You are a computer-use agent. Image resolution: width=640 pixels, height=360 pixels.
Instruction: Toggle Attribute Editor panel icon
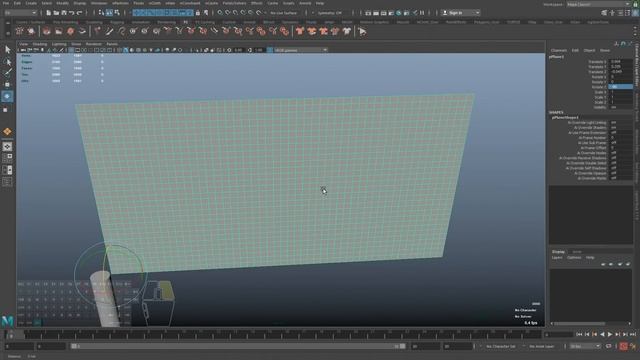tap(620, 13)
